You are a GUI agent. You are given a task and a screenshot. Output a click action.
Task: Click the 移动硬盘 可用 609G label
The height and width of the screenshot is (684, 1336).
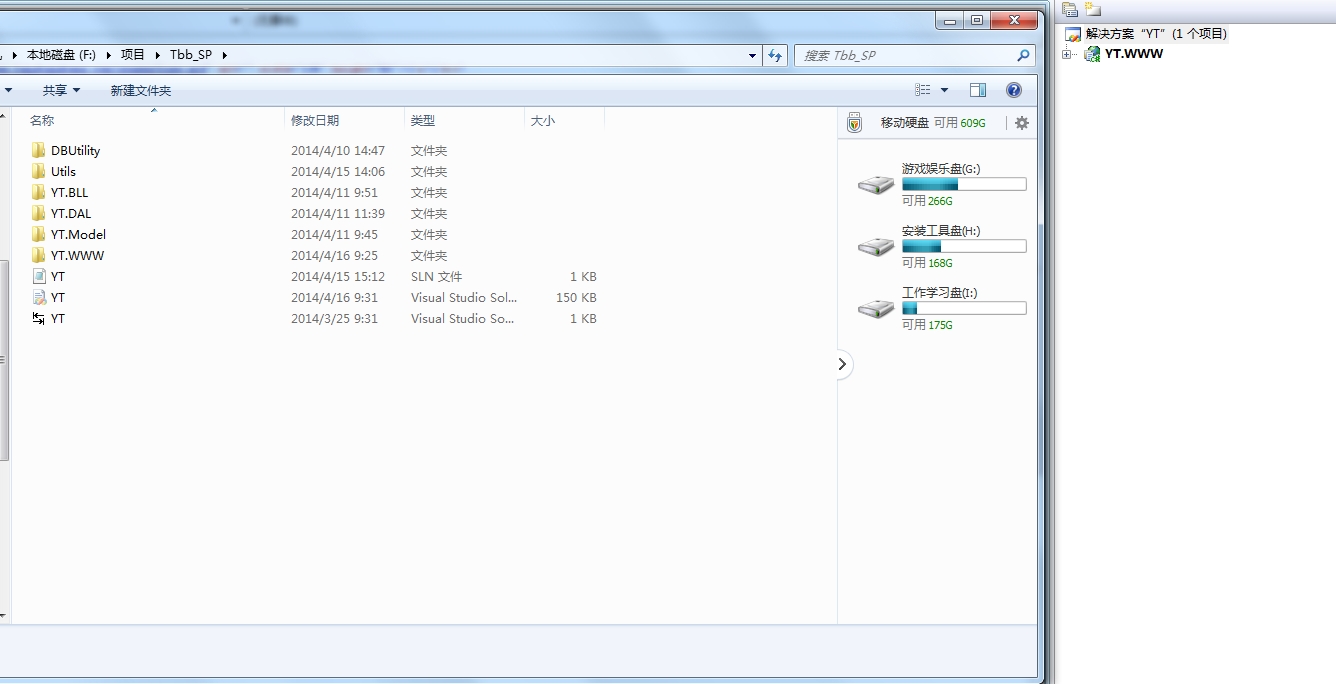(x=933, y=123)
